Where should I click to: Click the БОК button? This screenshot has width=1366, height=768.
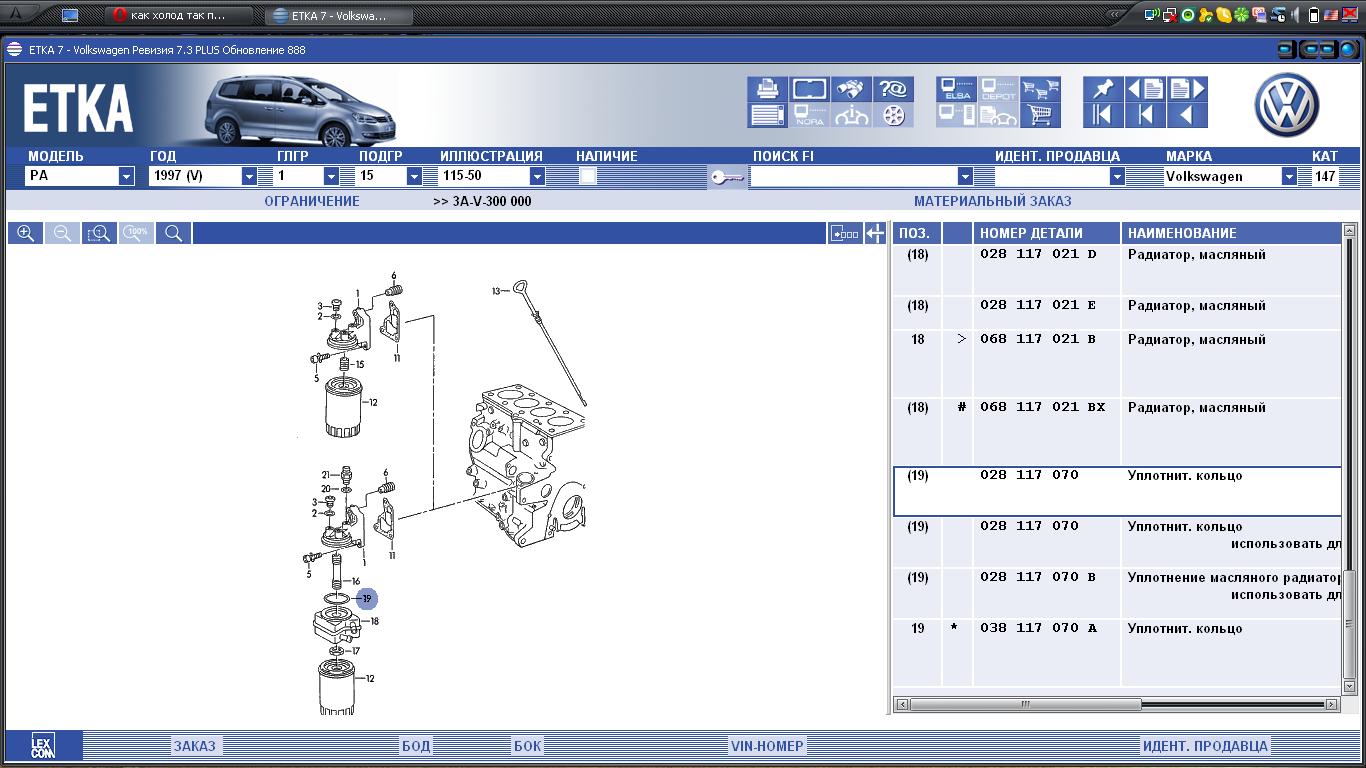pyautogui.click(x=527, y=745)
